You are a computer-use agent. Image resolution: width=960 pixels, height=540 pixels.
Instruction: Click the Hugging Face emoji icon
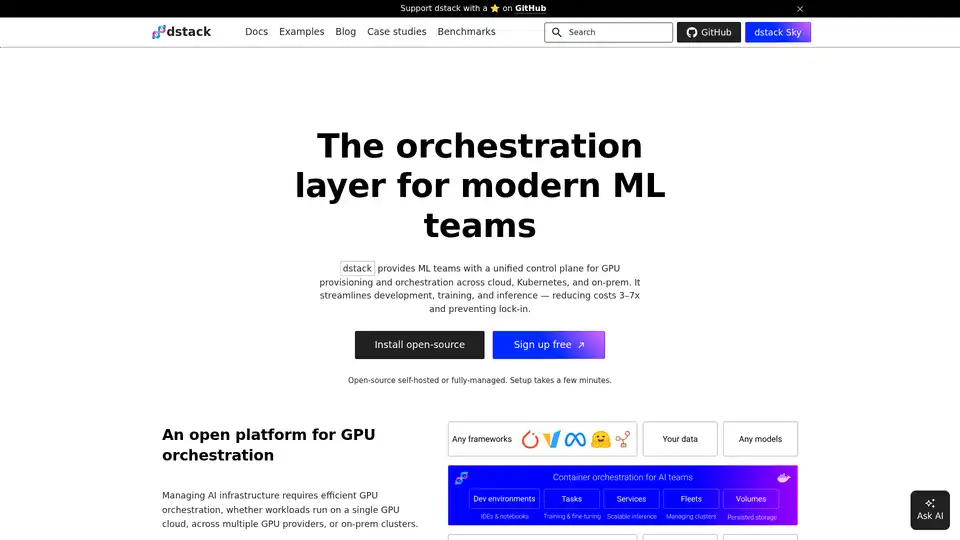click(x=600, y=439)
